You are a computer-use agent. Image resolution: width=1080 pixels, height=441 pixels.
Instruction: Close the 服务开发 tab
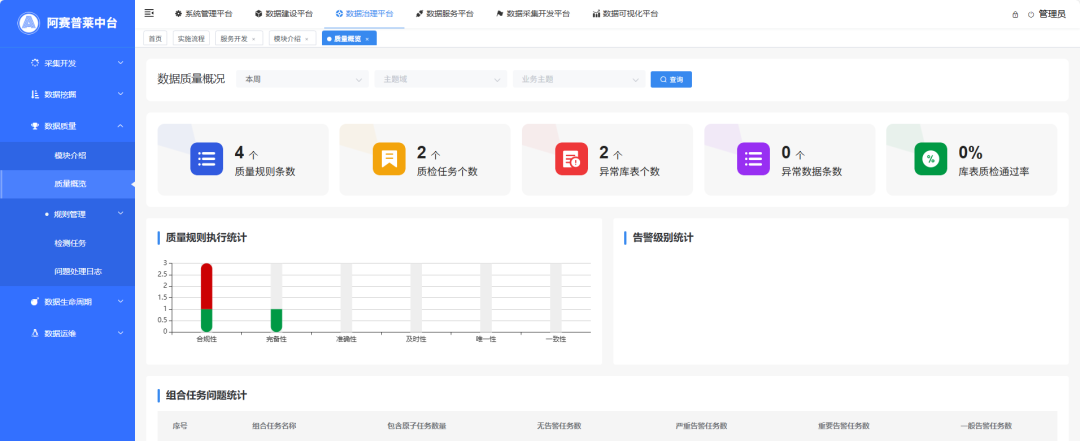pos(253,39)
